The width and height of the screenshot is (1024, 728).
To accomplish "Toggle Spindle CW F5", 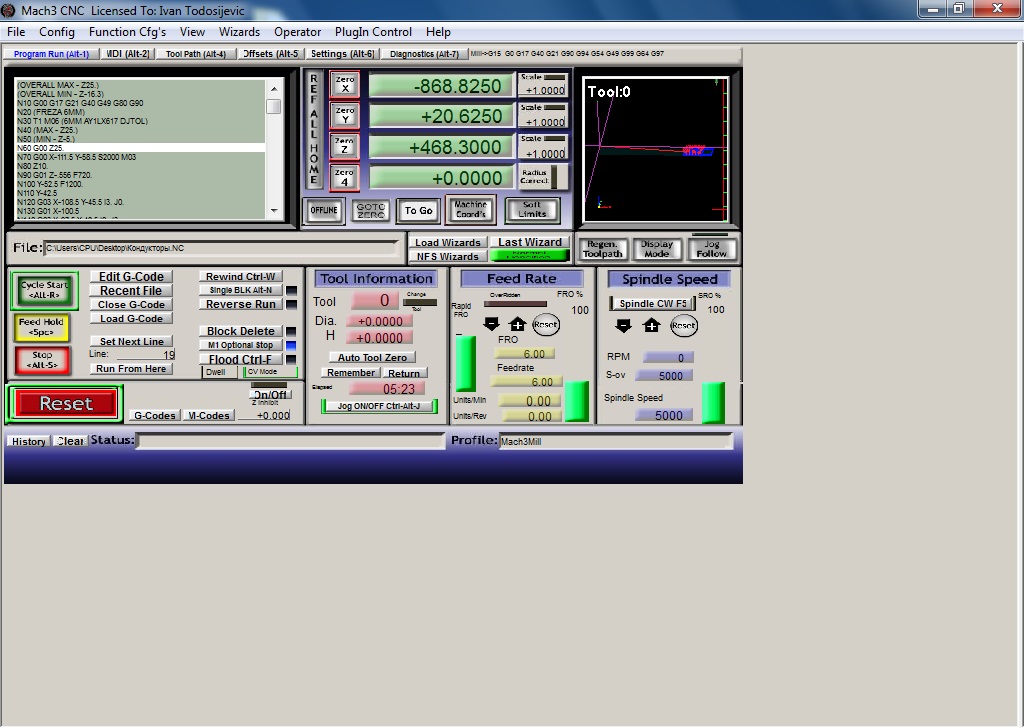I will click(x=652, y=304).
